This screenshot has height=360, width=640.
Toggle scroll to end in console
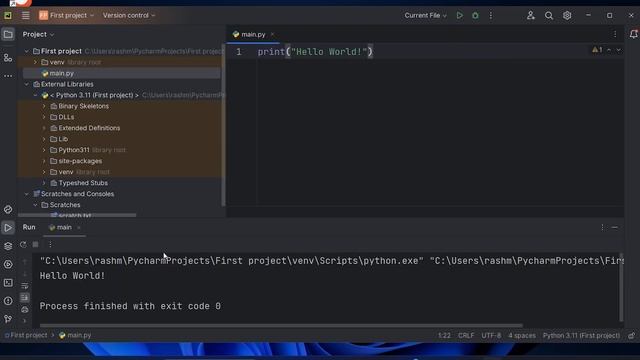point(24,298)
